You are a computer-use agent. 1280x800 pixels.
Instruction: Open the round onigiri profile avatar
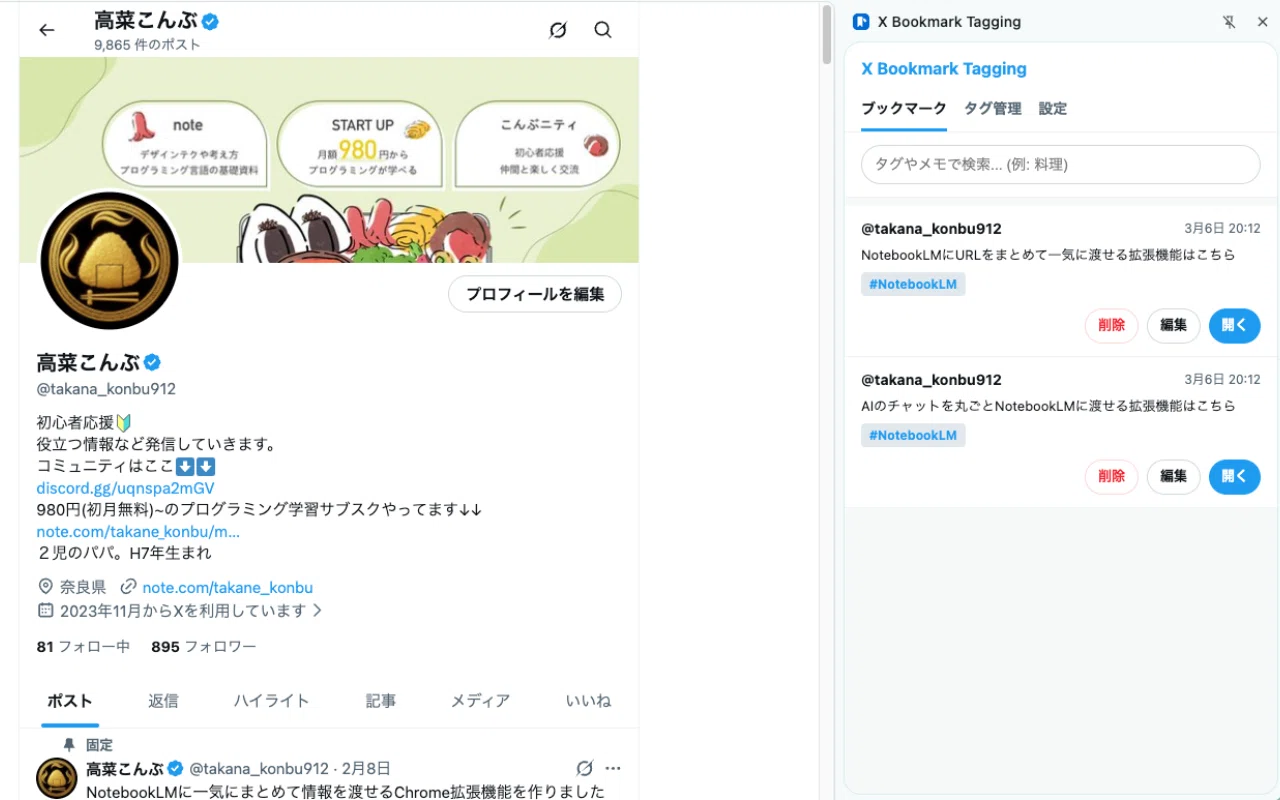point(109,261)
